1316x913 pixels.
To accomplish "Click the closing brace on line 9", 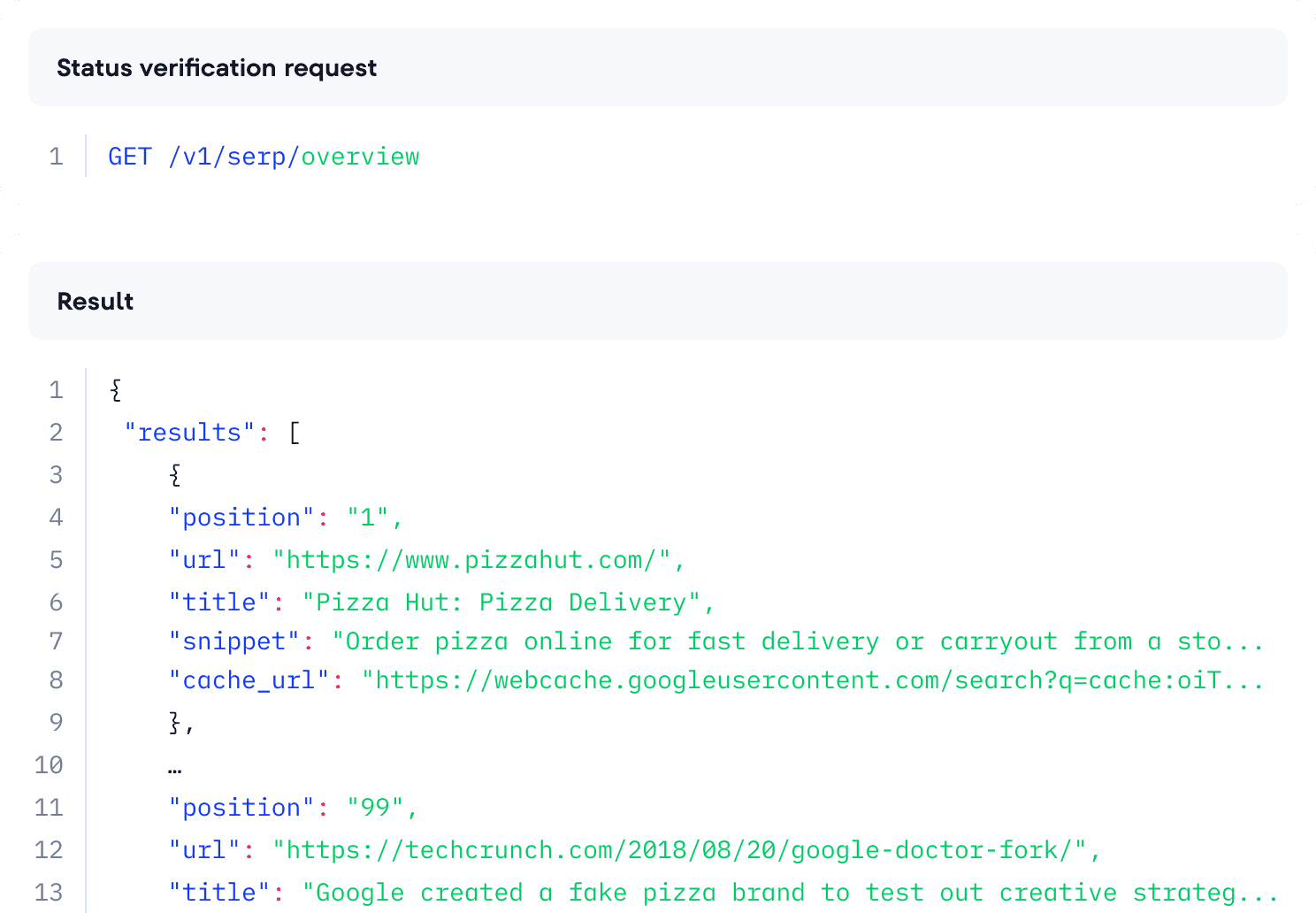I will pyautogui.click(x=175, y=723).
